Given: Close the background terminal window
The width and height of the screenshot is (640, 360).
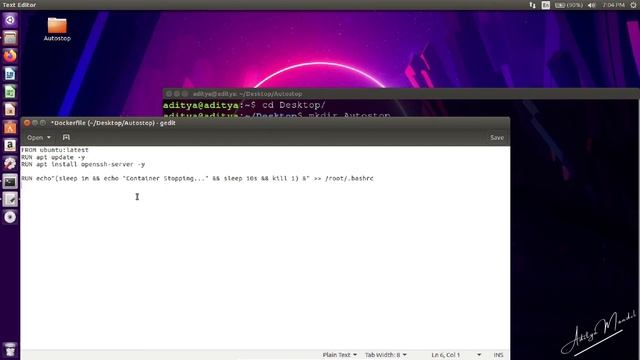Looking at the screenshot, I should [169, 94].
